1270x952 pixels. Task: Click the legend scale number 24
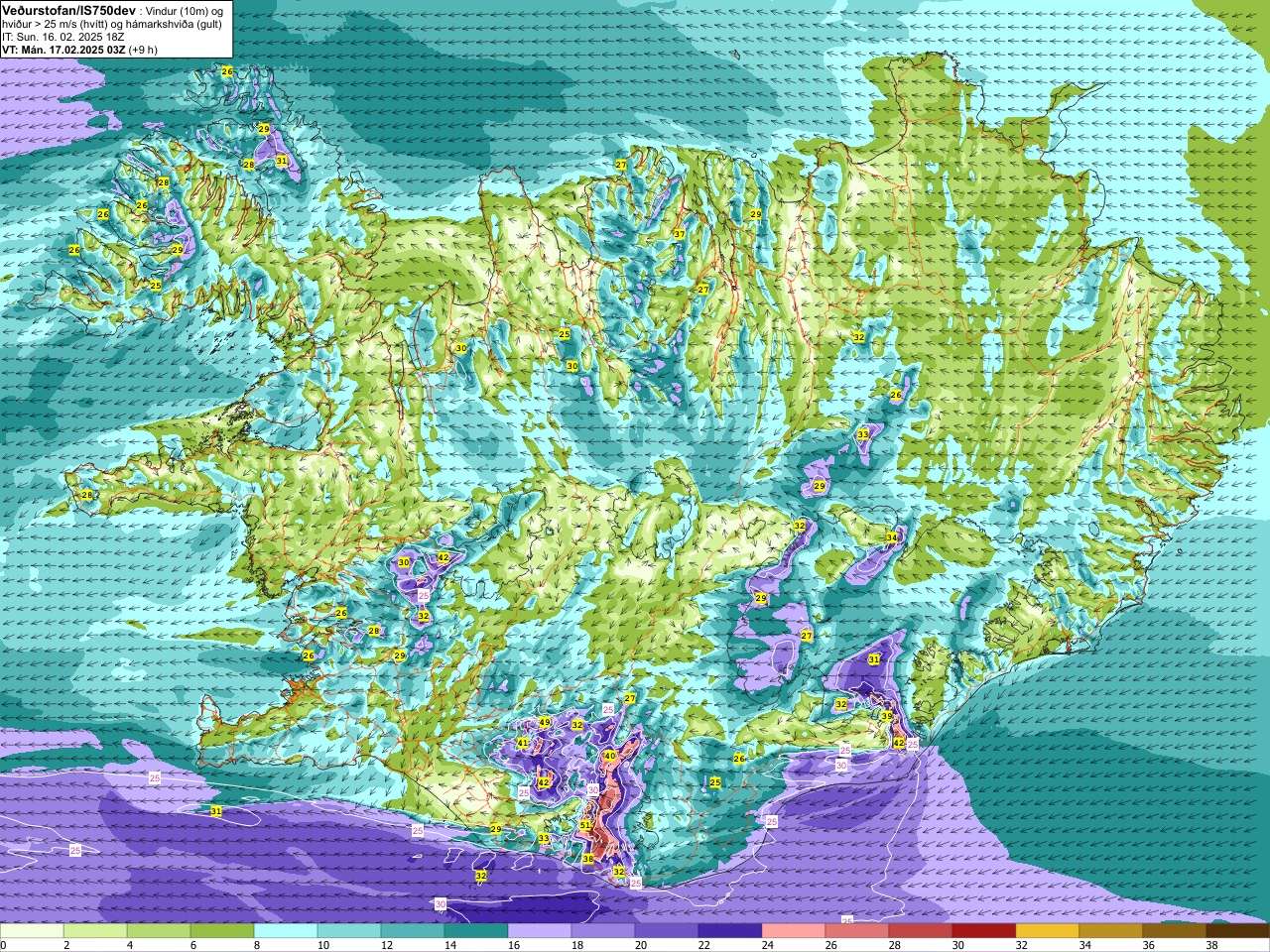[767, 945]
